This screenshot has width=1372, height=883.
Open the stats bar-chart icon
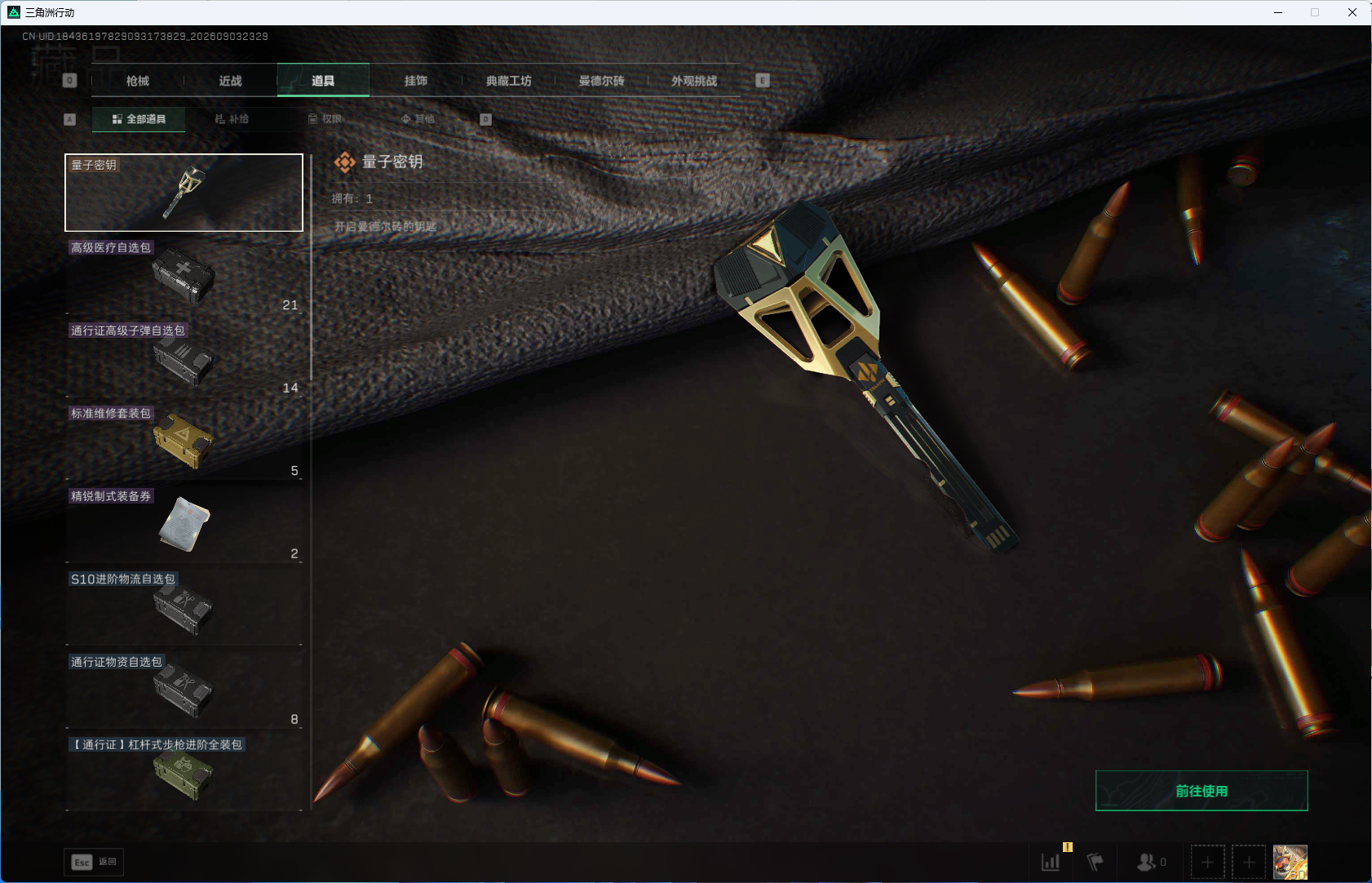1051,862
